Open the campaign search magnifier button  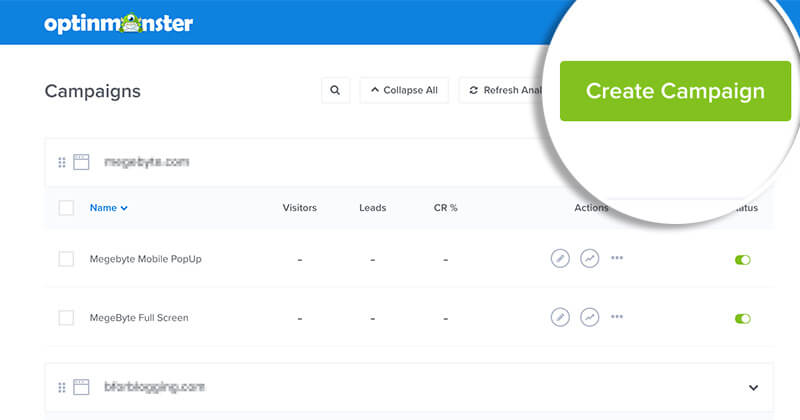click(x=335, y=90)
